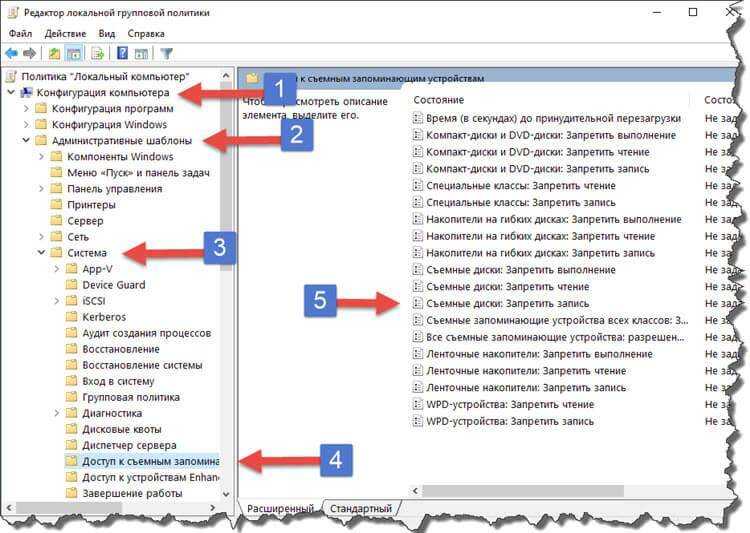The height and width of the screenshot is (533, 750).
Task: Select the Диспетчер сервера folder
Action: click(x=129, y=445)
